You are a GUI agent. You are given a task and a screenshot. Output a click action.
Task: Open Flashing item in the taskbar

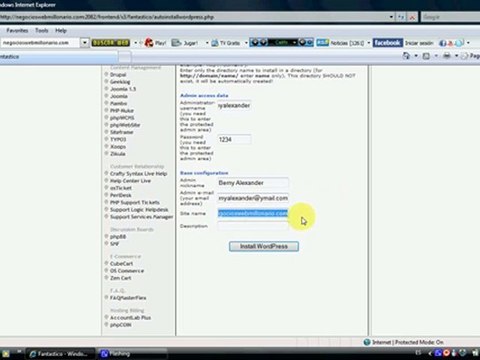[x=132, y=353]
